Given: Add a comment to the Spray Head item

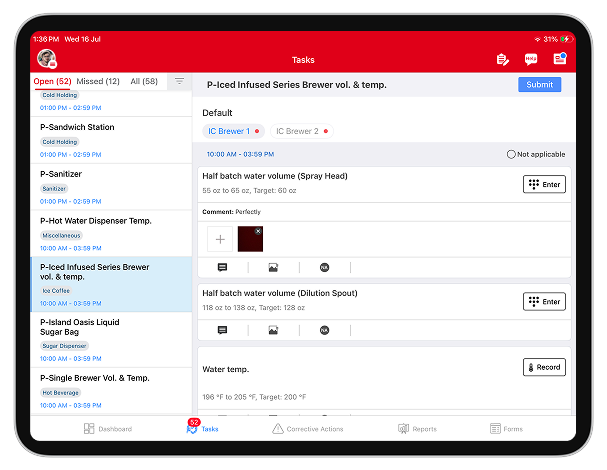Looking at the screenshot, I should 222,267.
